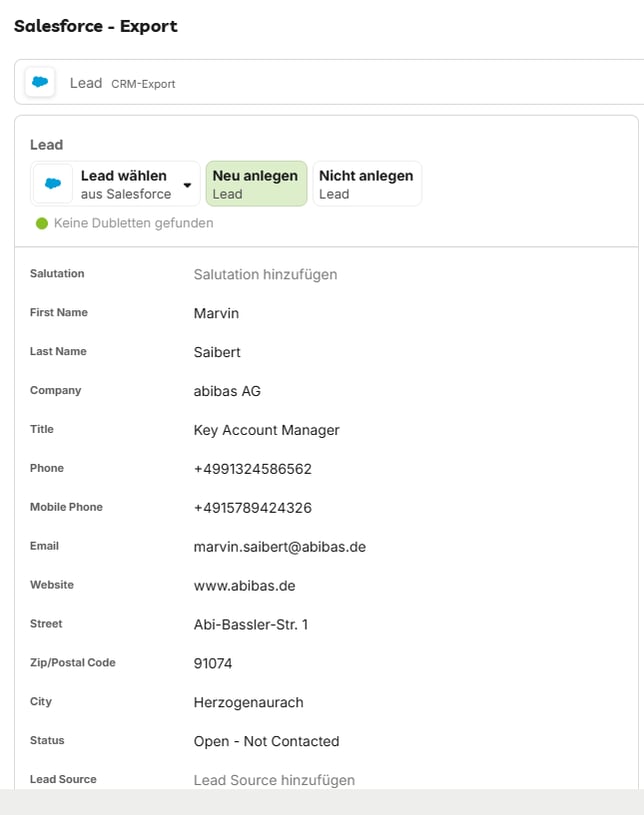Expand the Lead wählen dropdown arrow

click(187, 185)
